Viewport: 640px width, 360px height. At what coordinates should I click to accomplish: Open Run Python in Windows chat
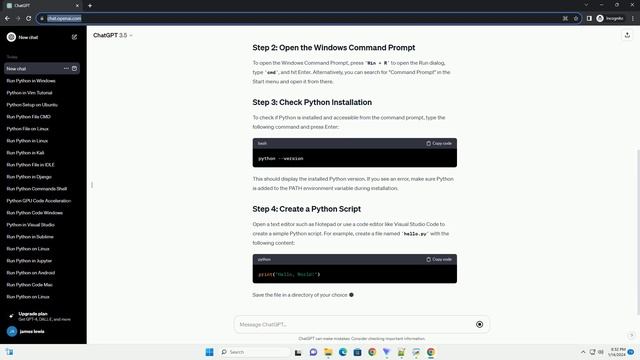pos(31,81)
